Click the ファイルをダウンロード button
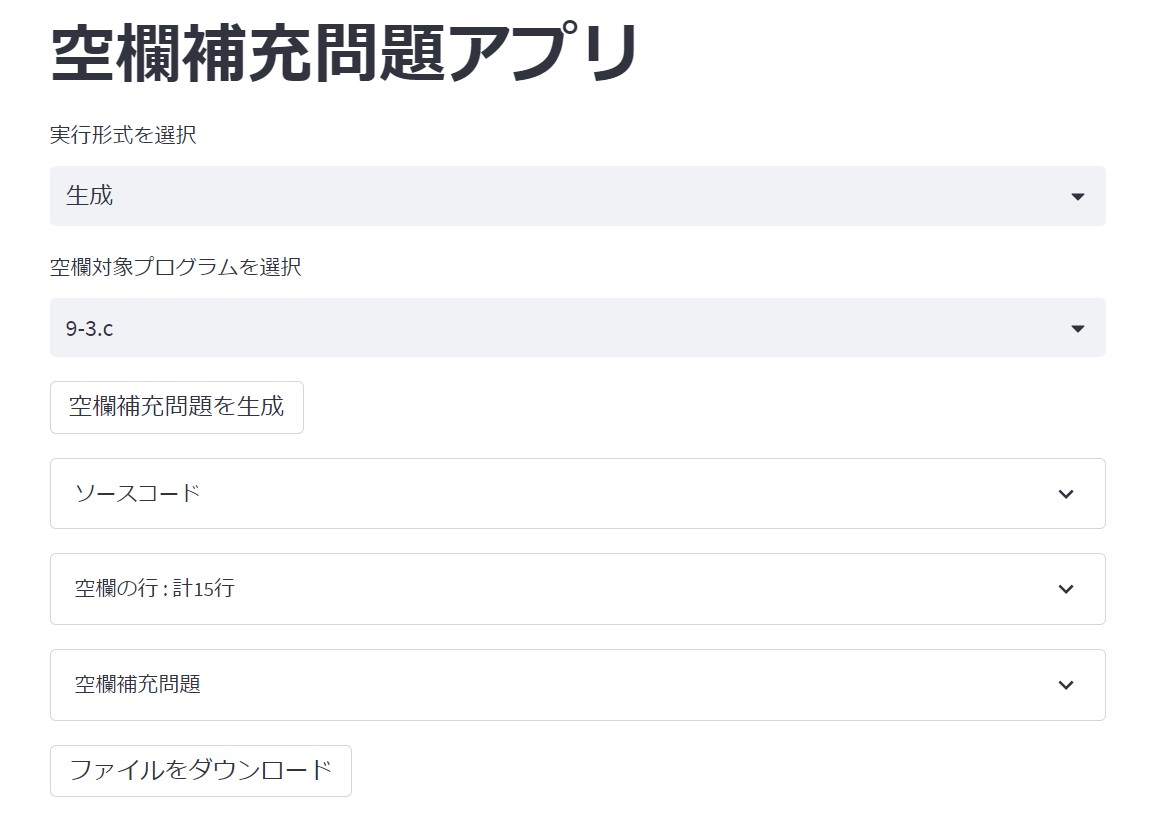 pos(201,770)
